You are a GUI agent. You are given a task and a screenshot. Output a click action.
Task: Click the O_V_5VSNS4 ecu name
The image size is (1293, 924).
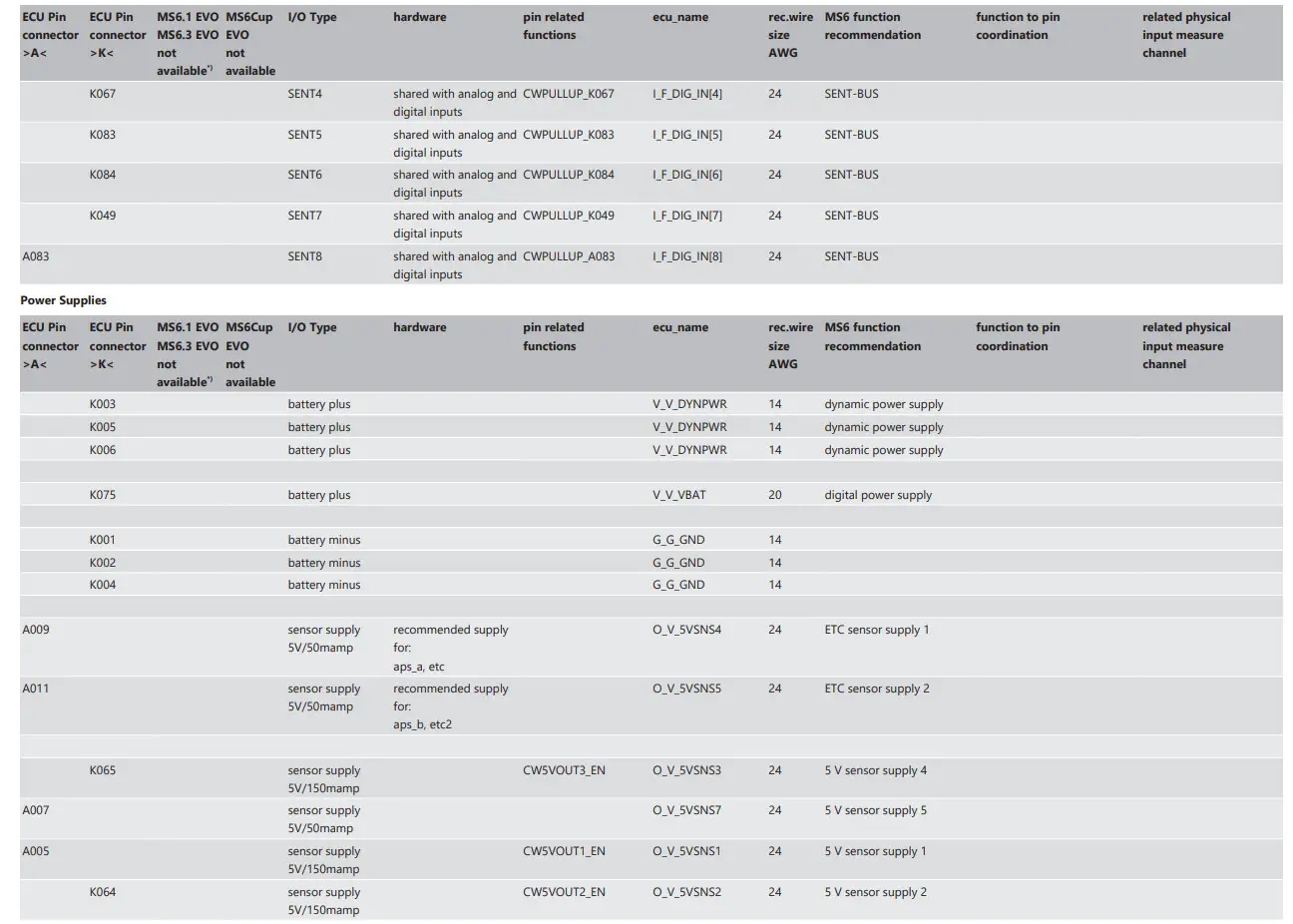(x=686, y=630)
